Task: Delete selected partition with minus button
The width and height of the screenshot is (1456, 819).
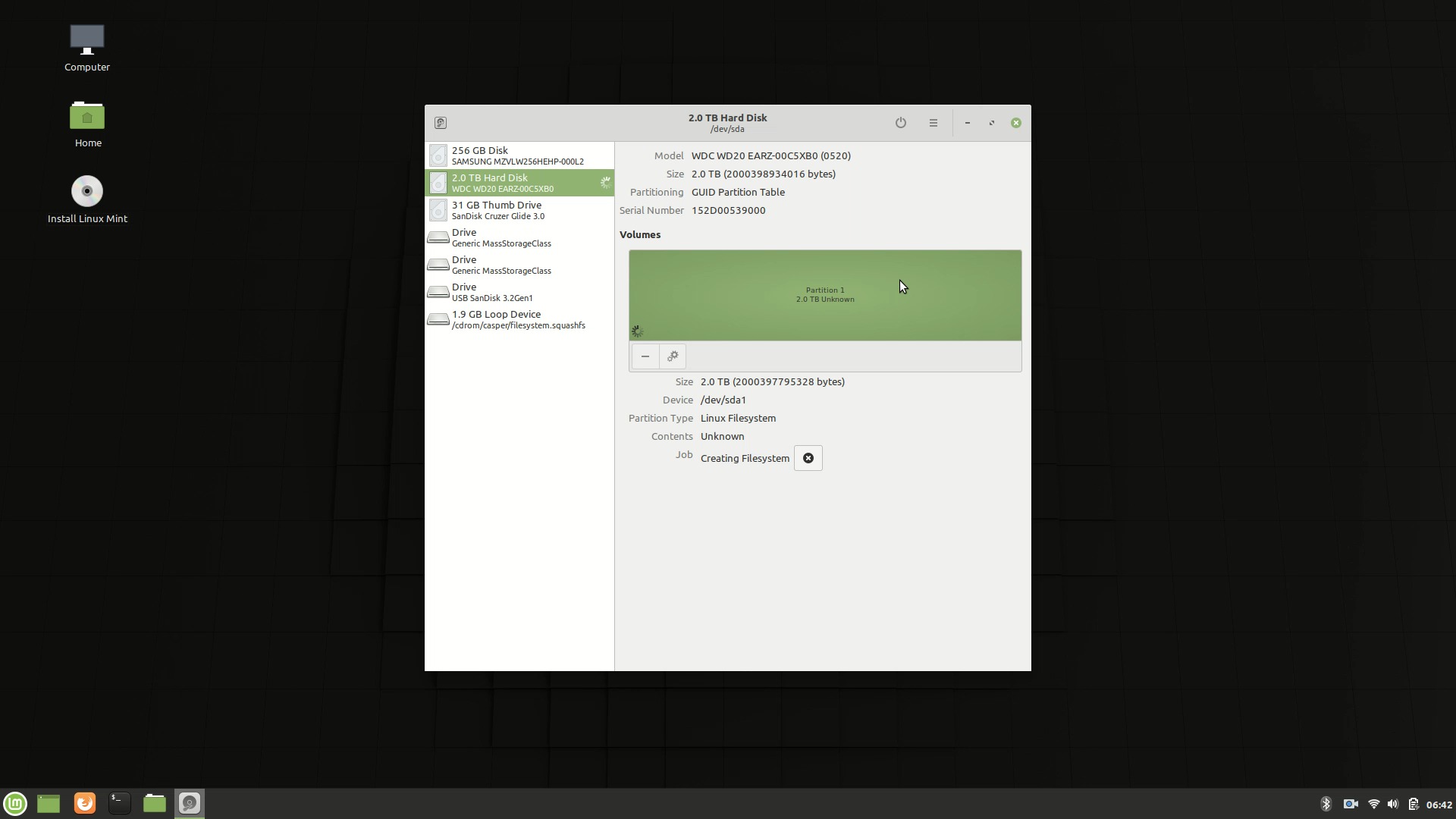Action: coord(645,356)
